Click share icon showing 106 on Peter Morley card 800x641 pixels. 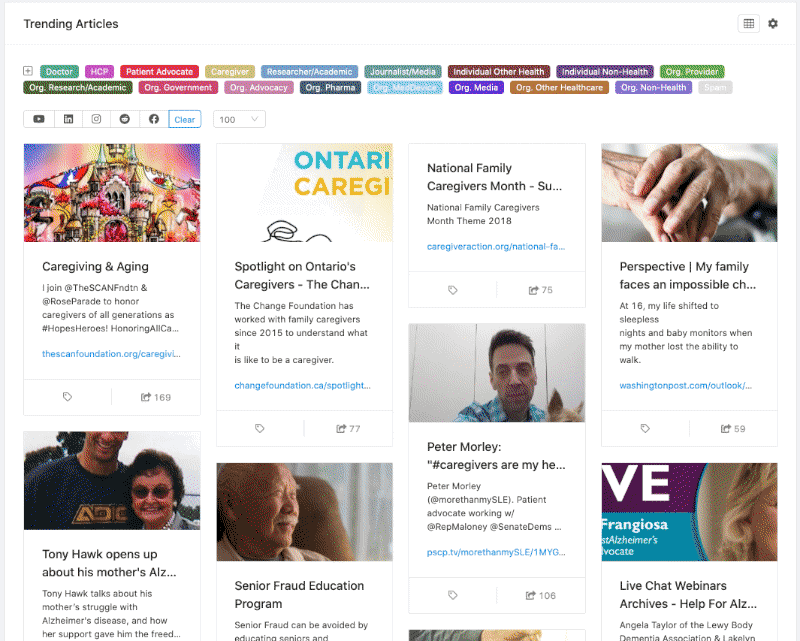coord(540,595)
